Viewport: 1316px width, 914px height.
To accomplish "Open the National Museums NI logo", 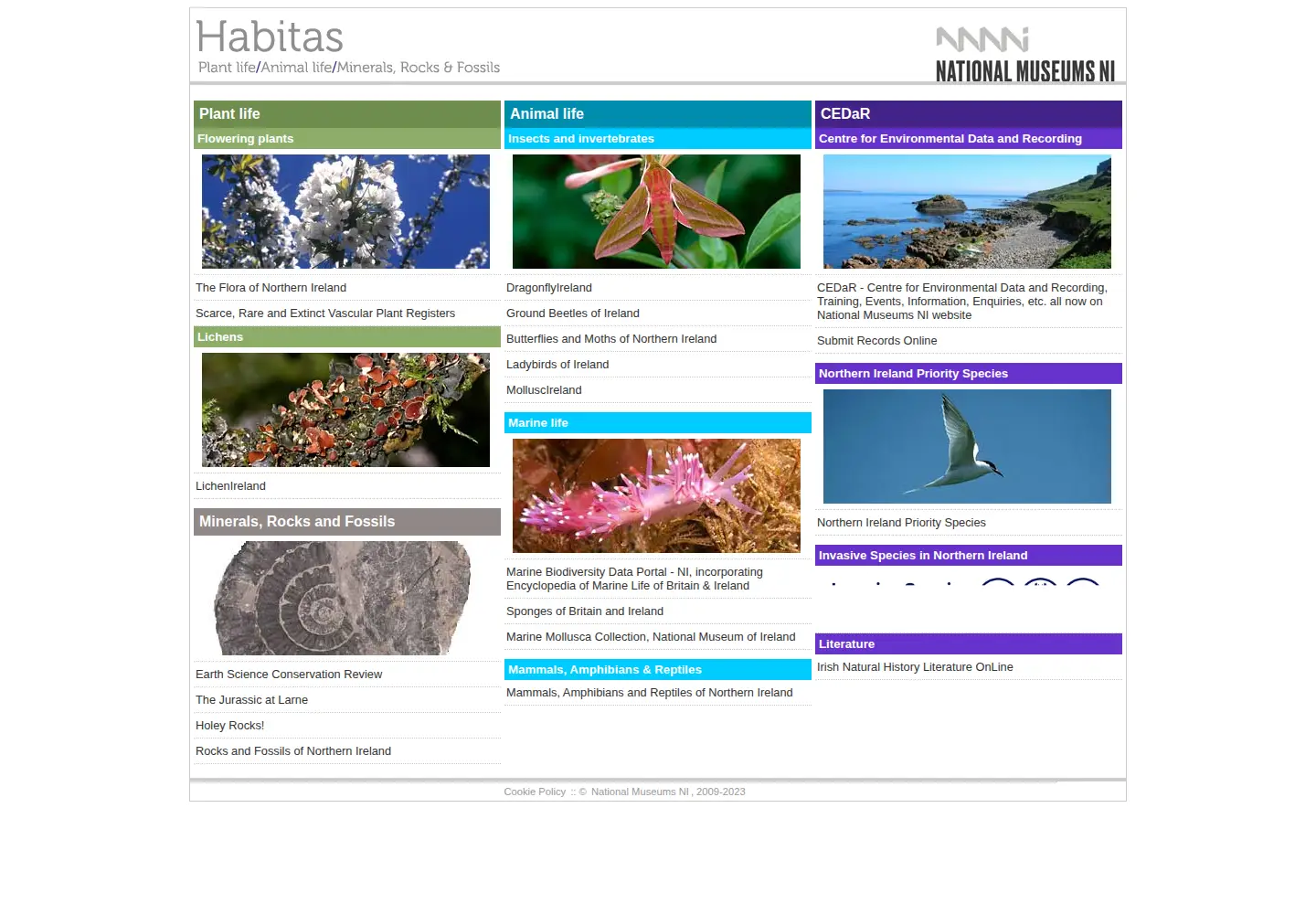I will [1025, 54].
